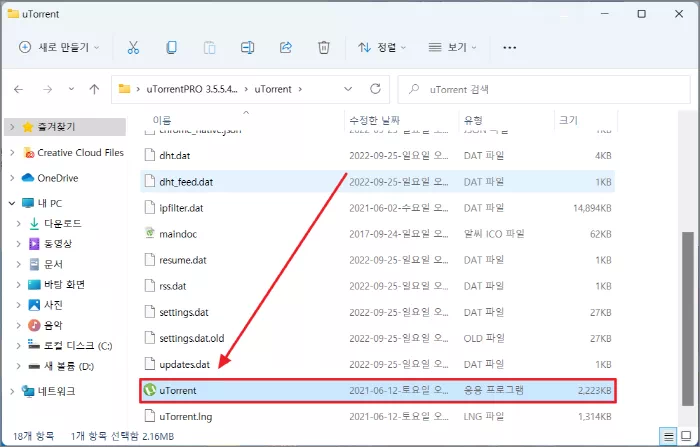Expand the 즐겨찾기 favorites tree node
Image resolution: width=700 pixels, height=447 pixels.
(12, 127)
